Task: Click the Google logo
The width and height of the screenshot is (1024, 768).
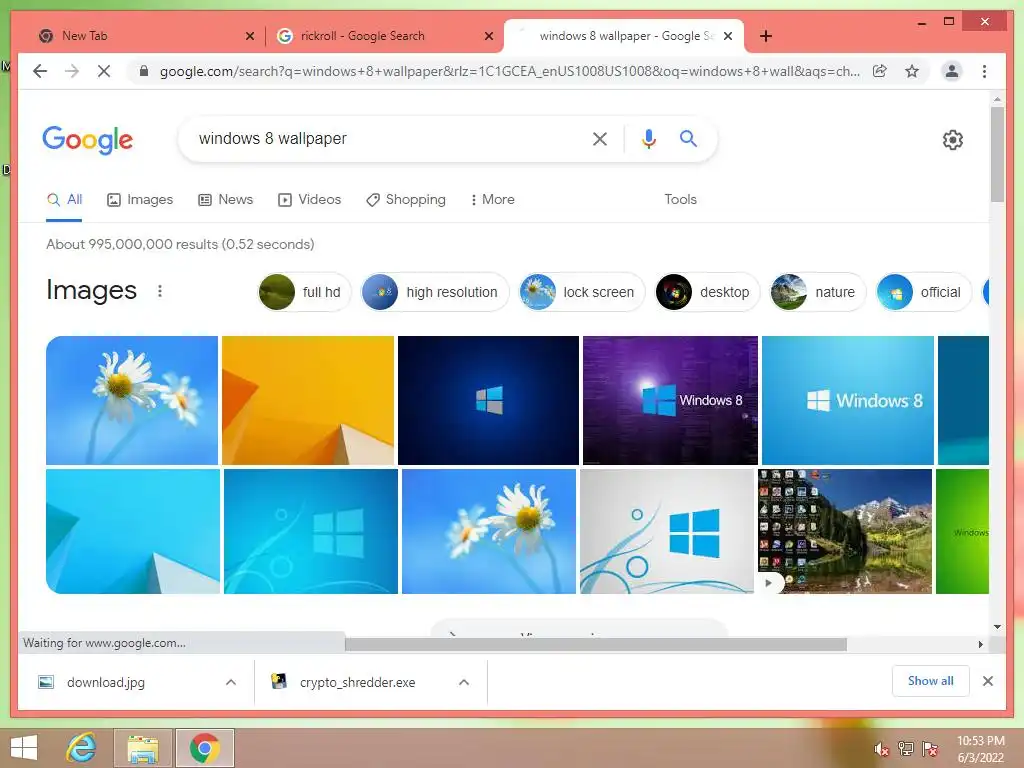Action: point(88,140)
